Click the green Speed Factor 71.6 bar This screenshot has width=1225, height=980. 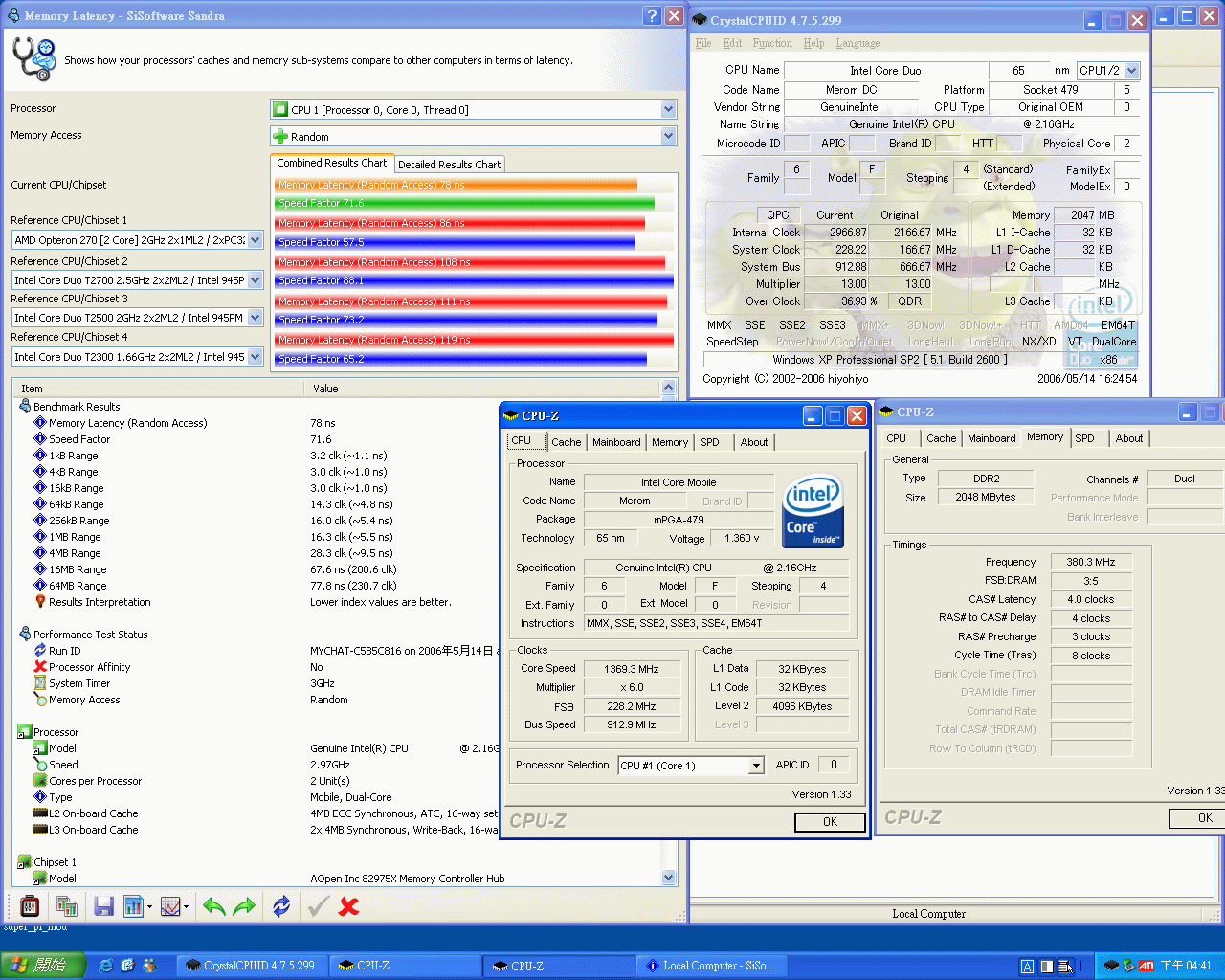465,203
